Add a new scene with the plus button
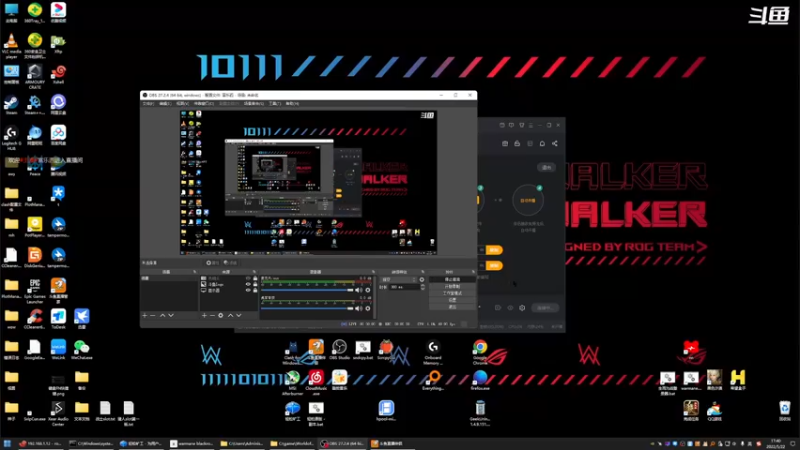 coord(145,315)
